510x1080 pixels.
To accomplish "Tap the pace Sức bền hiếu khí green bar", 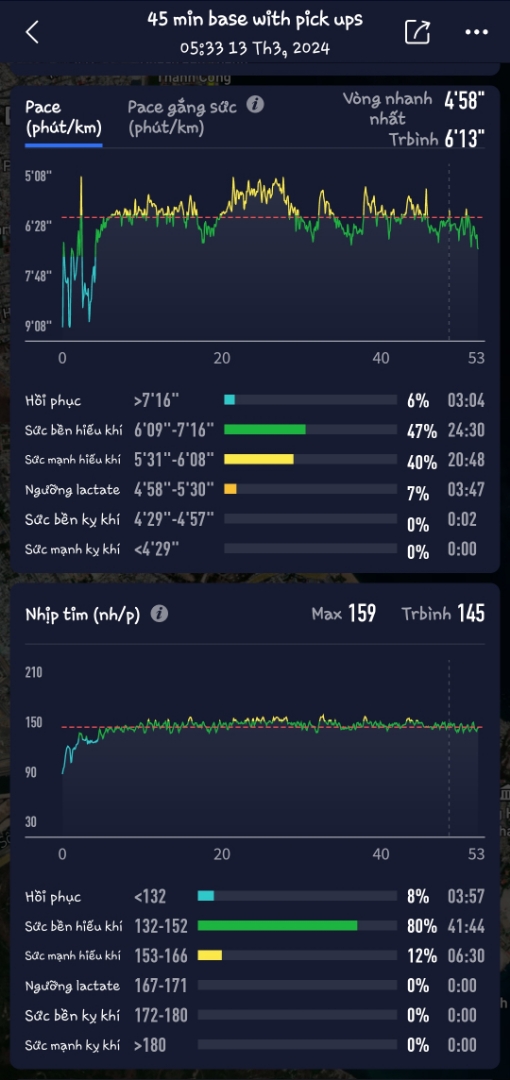I will (x=265, y=430).
